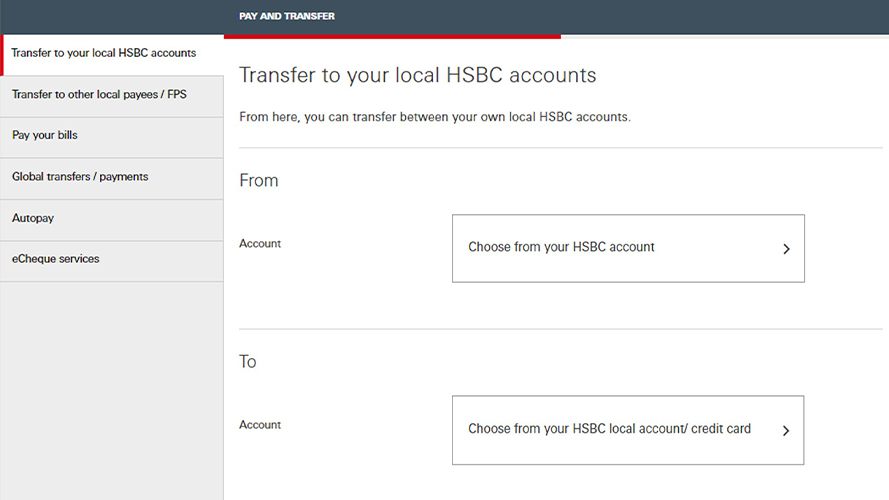889x500 pixels.
Task: Click the Account label under From
Action: point(260,243)
